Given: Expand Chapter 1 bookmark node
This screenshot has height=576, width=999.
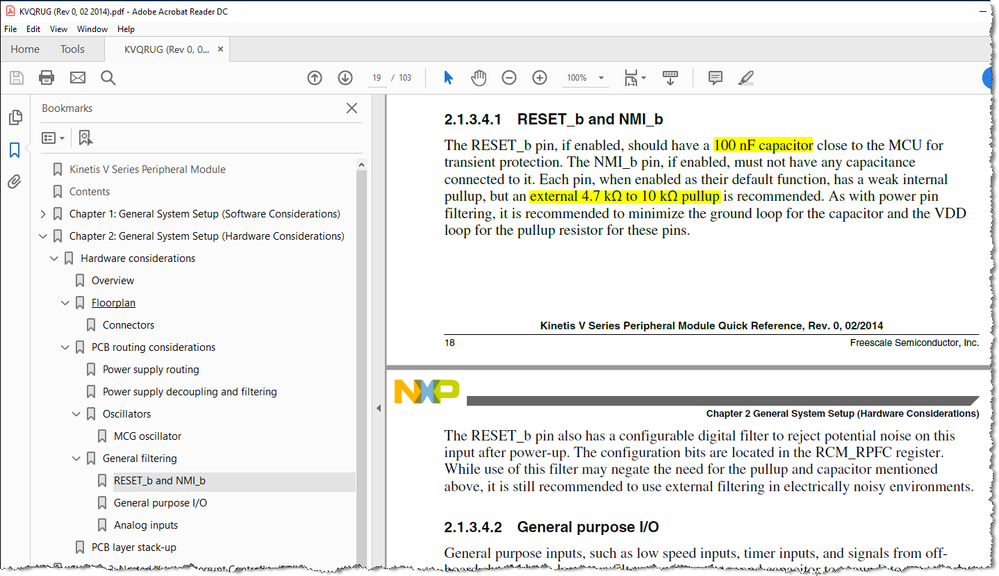Looking at the screenshot, I should (x=43, y=214).
